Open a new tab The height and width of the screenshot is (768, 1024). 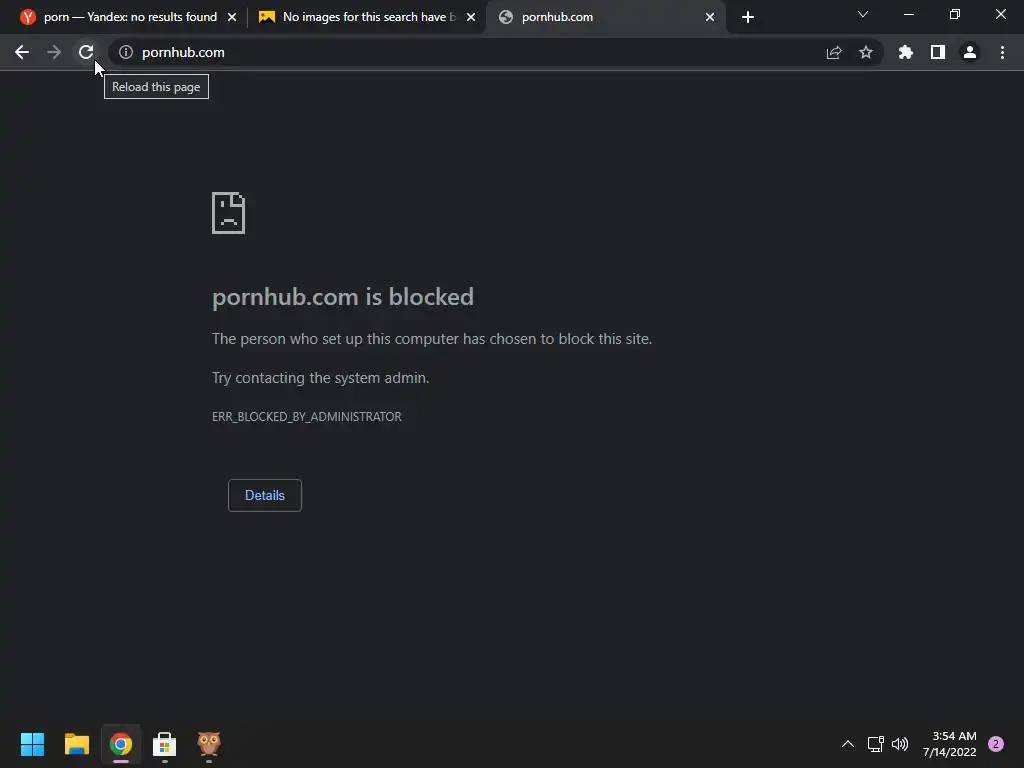pos(748,17)
